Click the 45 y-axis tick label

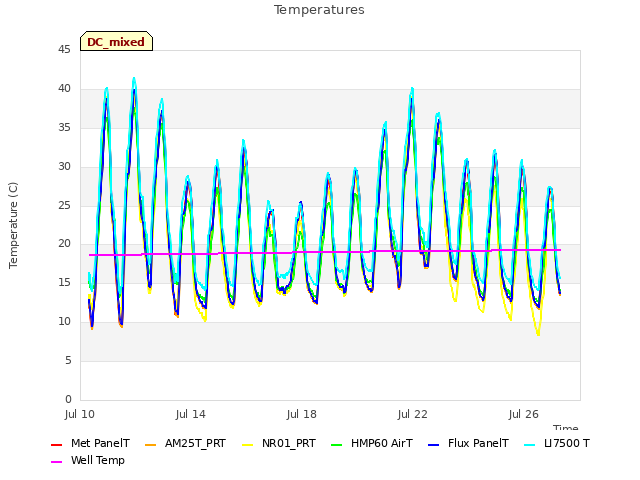(x=64, y=50)
